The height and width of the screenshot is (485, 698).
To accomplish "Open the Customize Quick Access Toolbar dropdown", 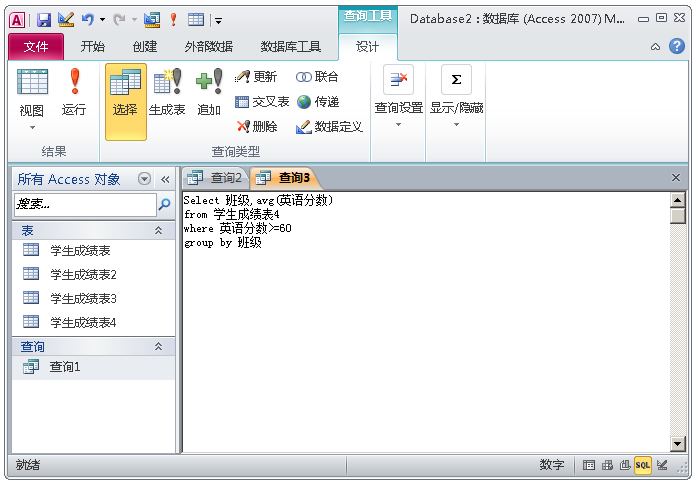I will click(218, 20).
